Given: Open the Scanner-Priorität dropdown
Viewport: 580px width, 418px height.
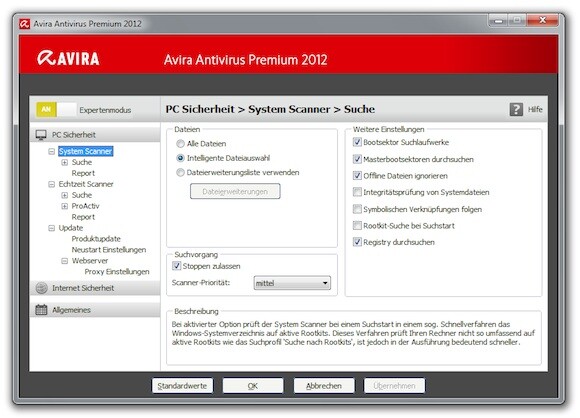Looking at the screenshot, I should (x=292, y=283).
